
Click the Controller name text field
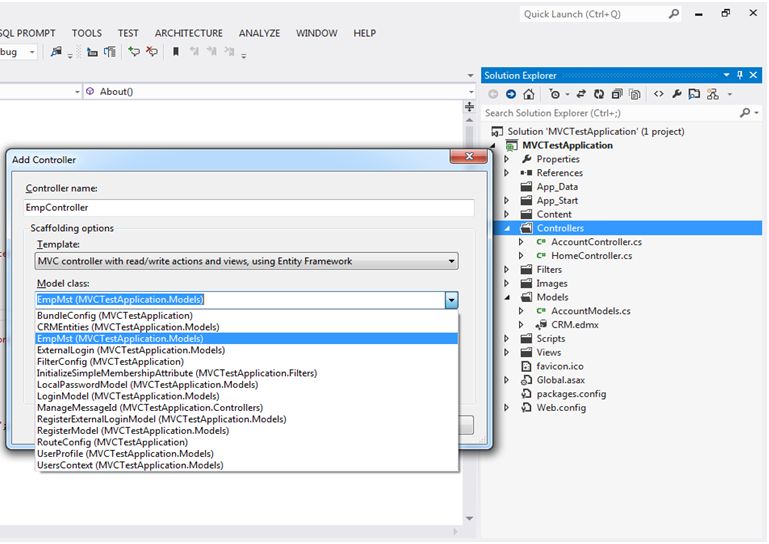tap(248, 208)
